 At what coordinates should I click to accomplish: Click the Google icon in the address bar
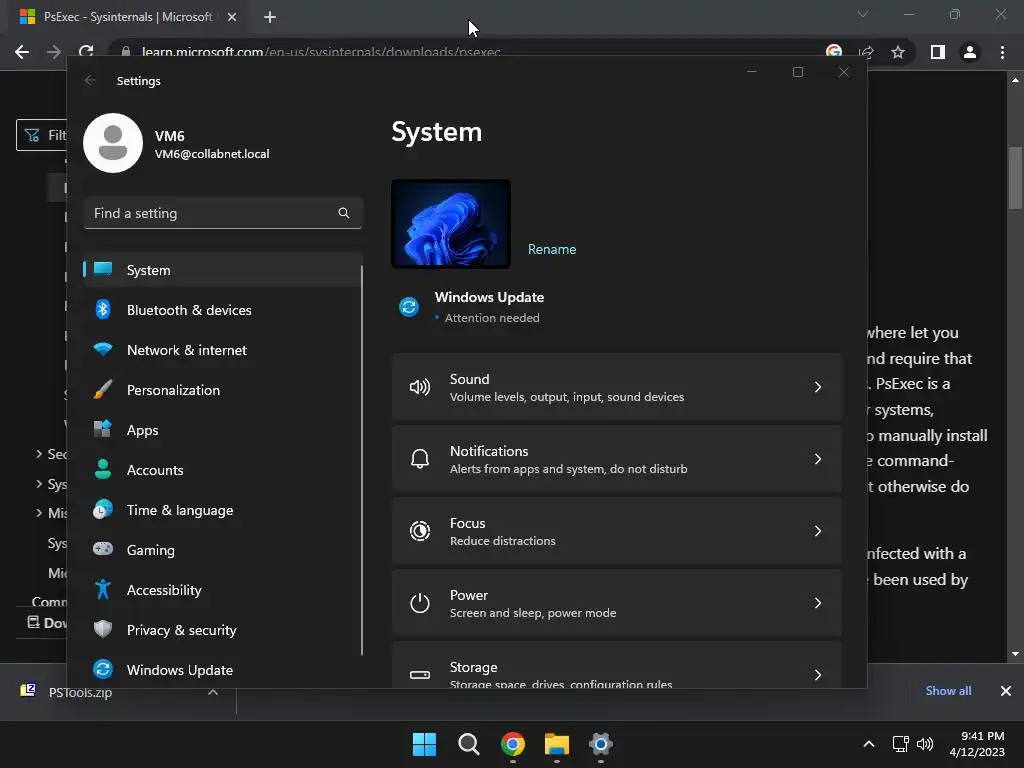click(833, 52)
